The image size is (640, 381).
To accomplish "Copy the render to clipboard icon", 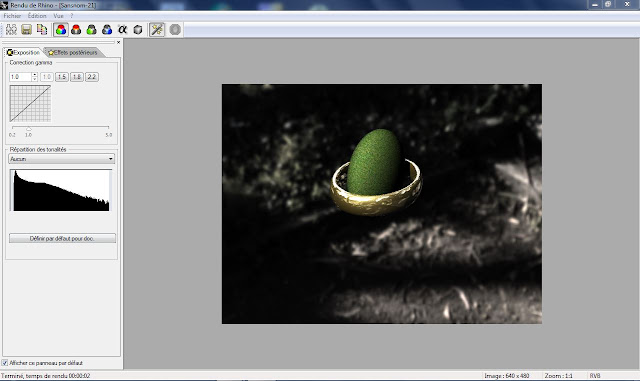I will coord(42,30).
